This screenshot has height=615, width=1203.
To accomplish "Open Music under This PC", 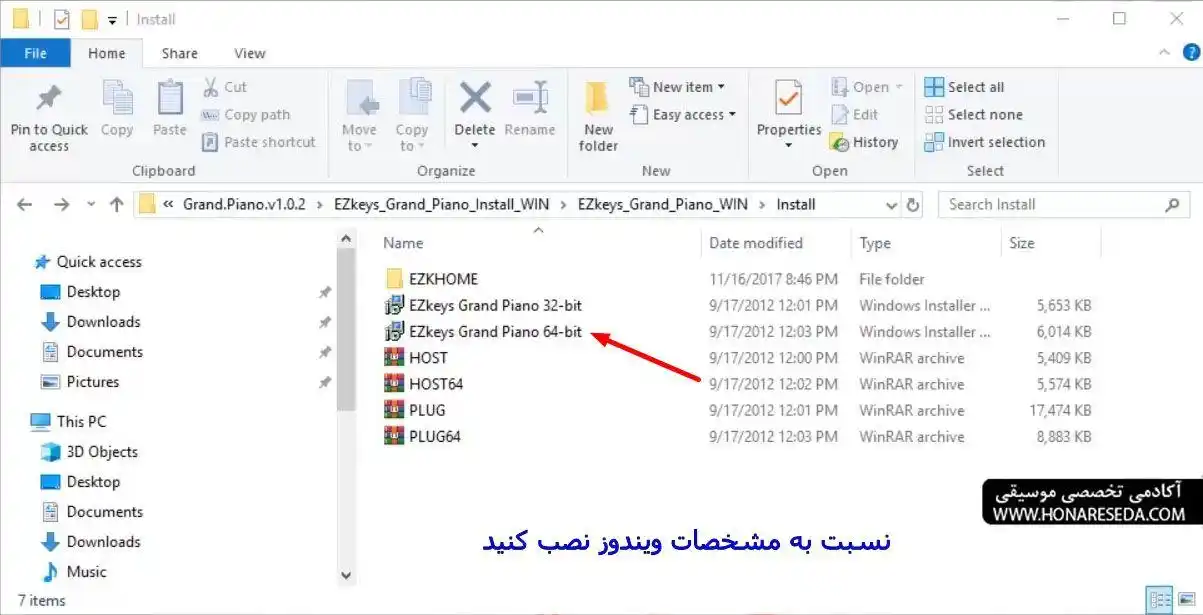I will (86, 572).
